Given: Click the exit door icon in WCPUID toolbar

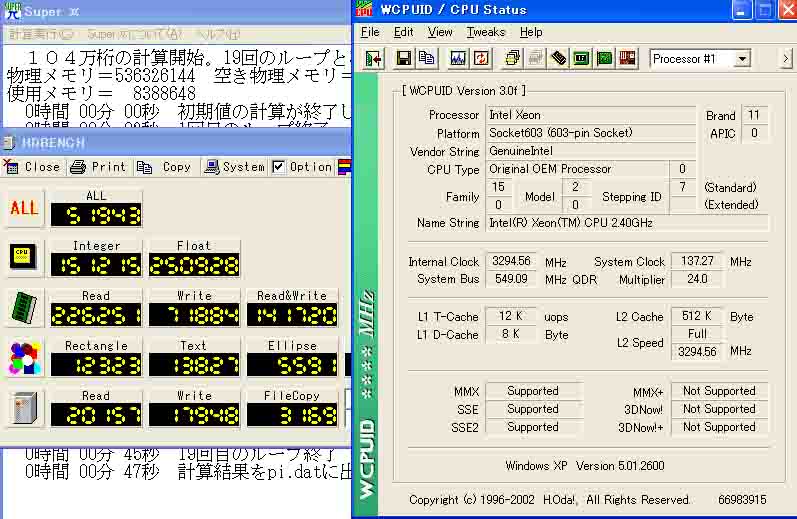Looking at the screenshot, I should [x=374, y=59].
